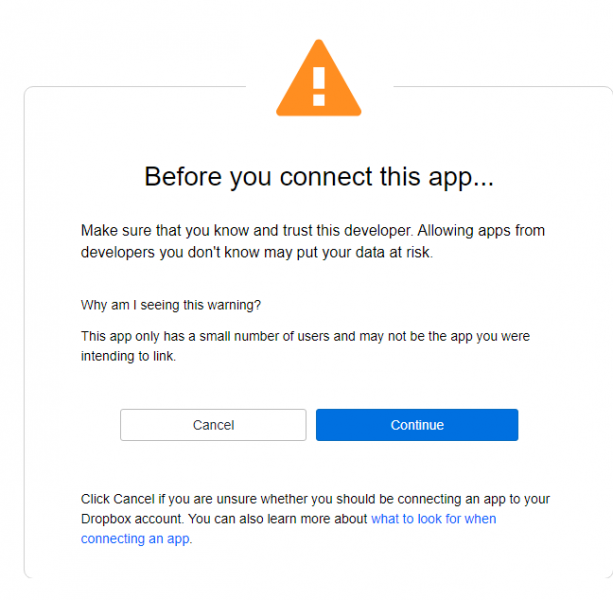Image resolution: width=613 pixels, height=600 pixels.
Task: Dismiss the dialog with the Cancel button
Action: 213,425
